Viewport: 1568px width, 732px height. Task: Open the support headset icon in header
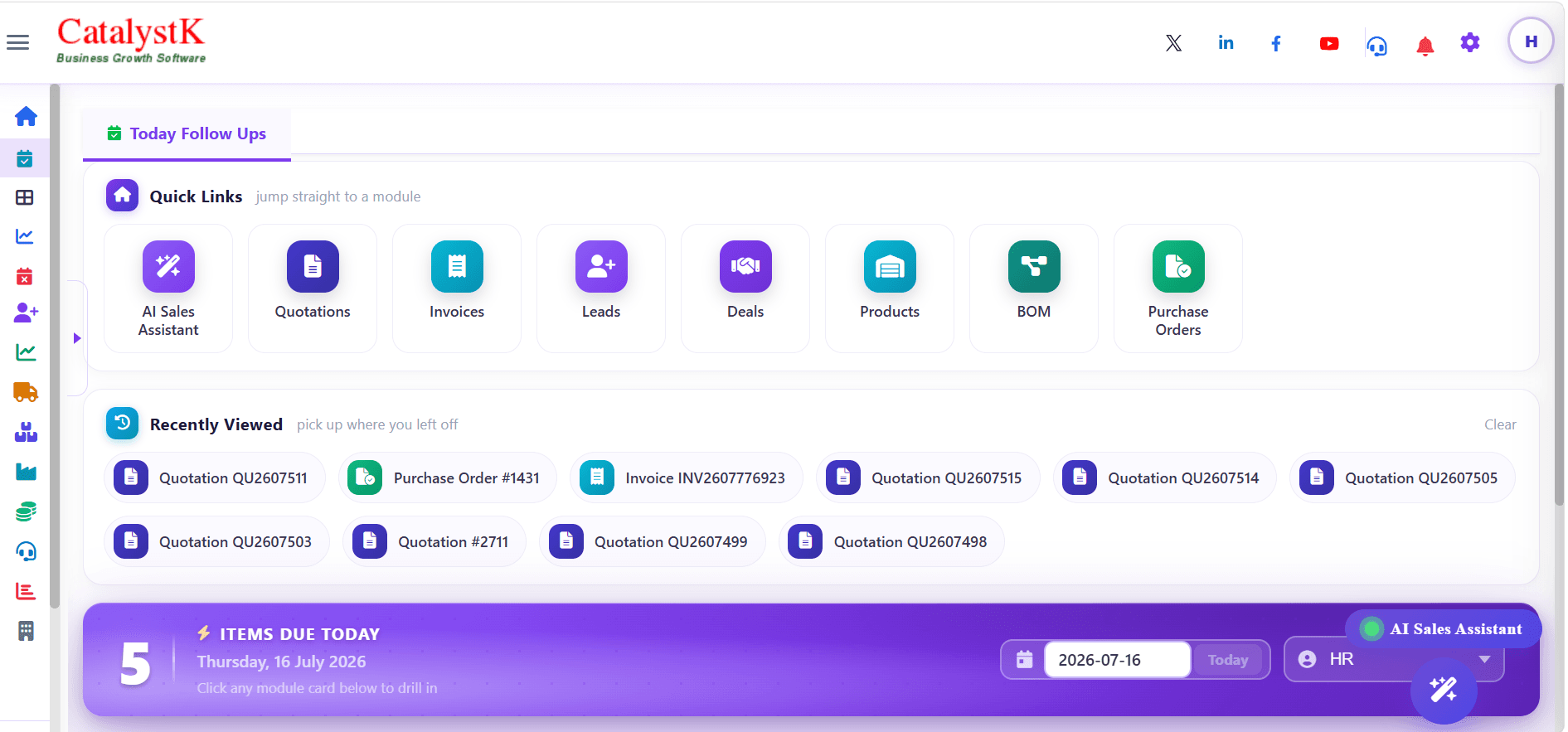[1376, 46]
